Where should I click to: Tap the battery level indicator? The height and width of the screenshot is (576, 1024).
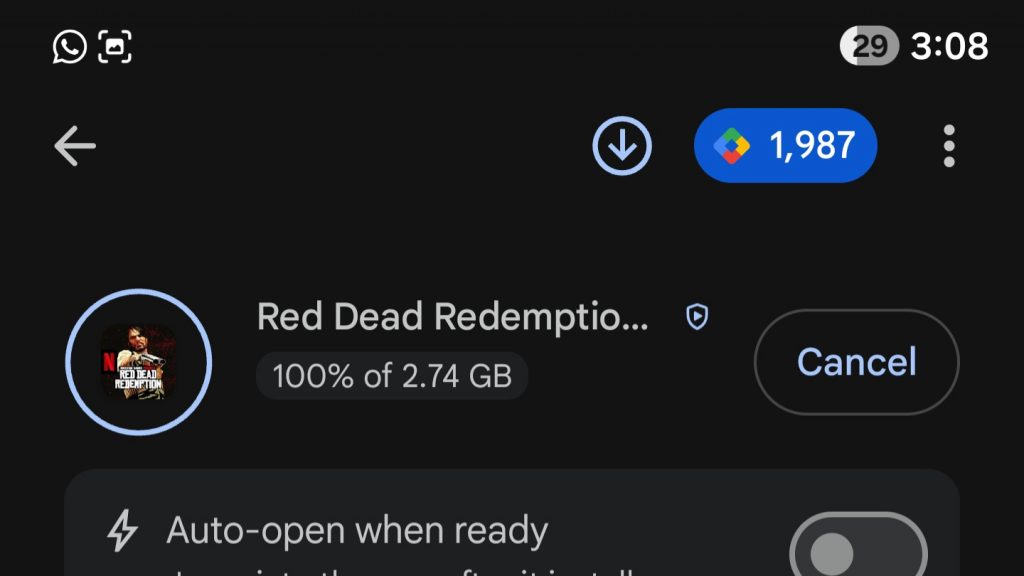click(869, 46)
